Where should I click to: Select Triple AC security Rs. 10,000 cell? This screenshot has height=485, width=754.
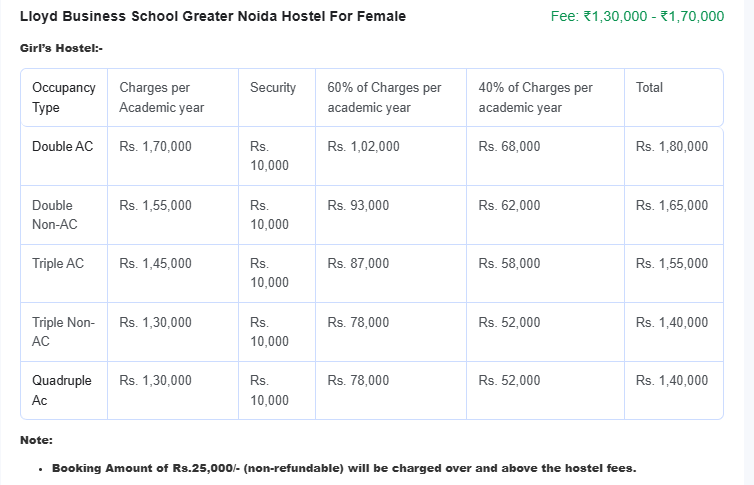point(269,273)
